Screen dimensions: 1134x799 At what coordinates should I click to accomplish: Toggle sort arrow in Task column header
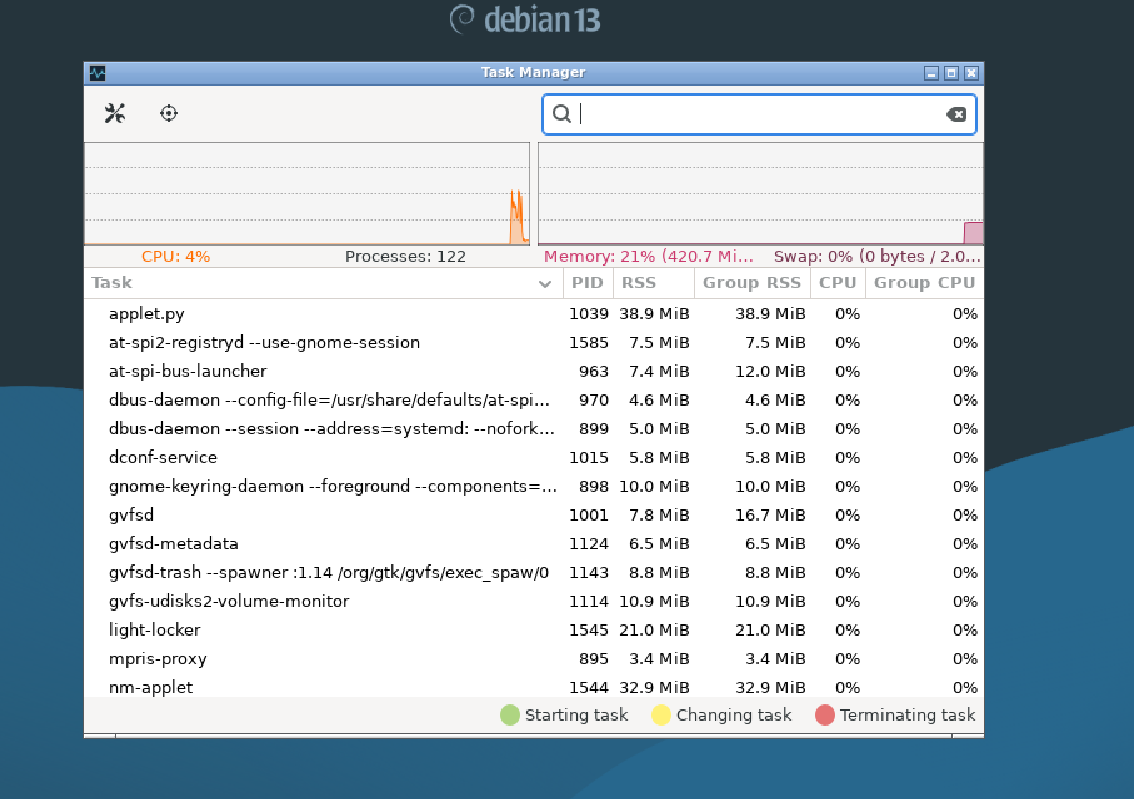[x=545, y=284]
